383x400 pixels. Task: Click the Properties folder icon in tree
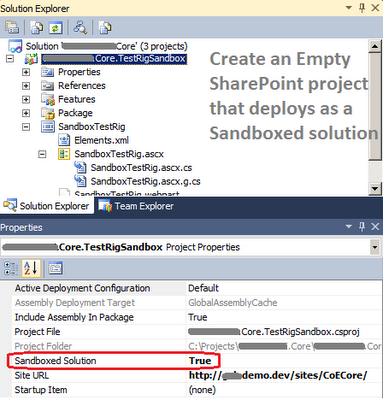48,72
